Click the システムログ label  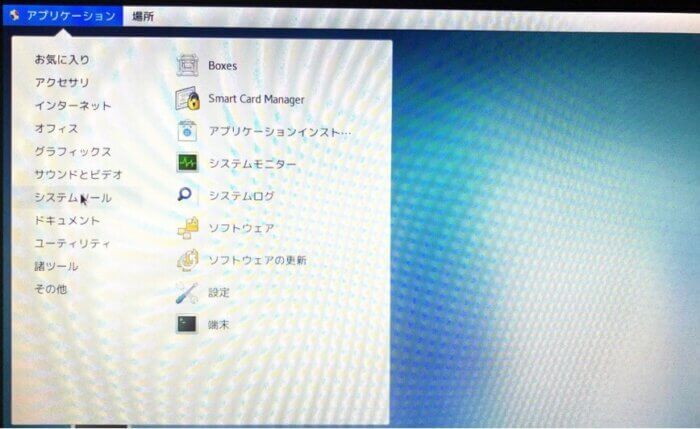pyautogui.click(x=242, y=196)
